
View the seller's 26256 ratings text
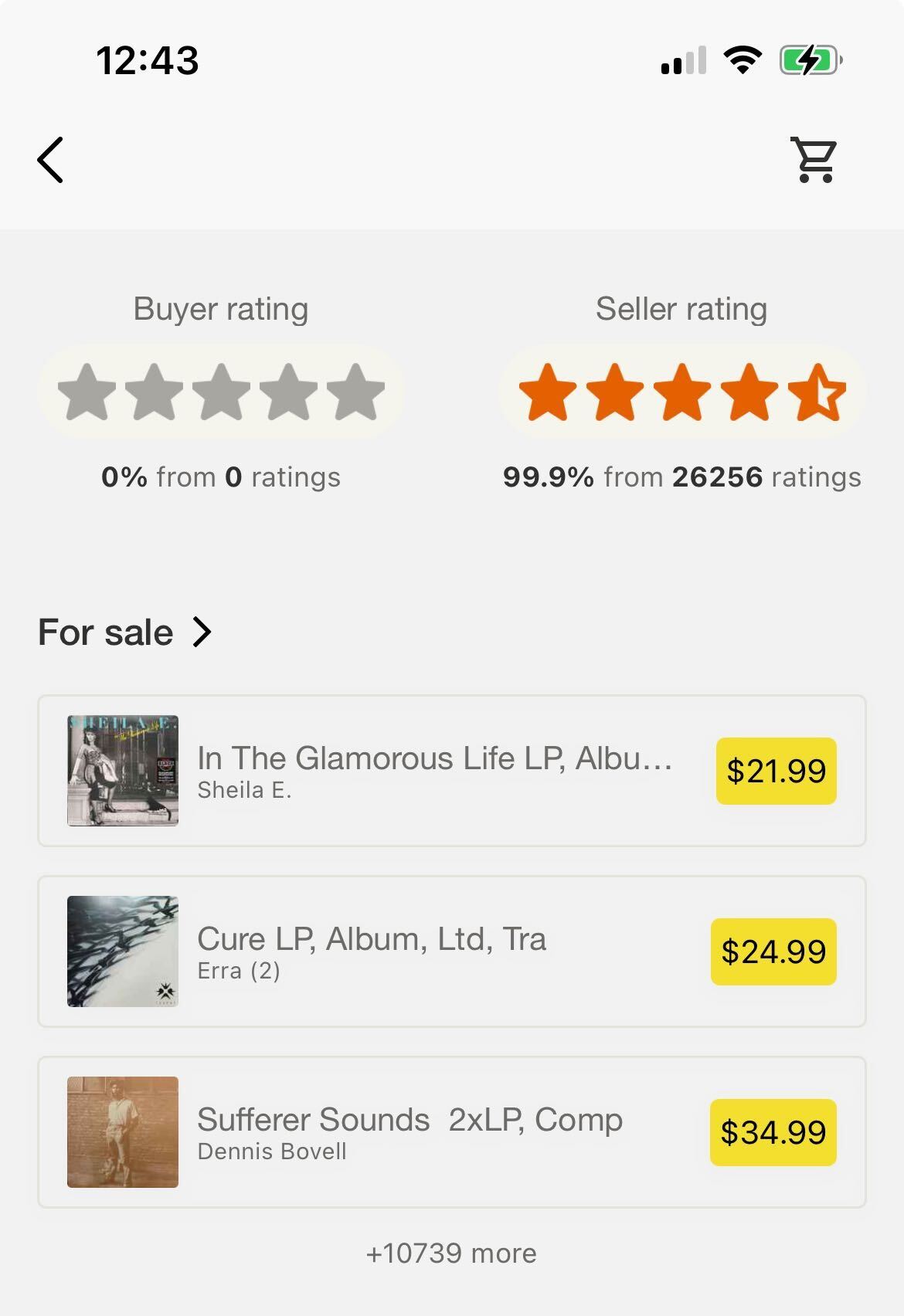681,477
